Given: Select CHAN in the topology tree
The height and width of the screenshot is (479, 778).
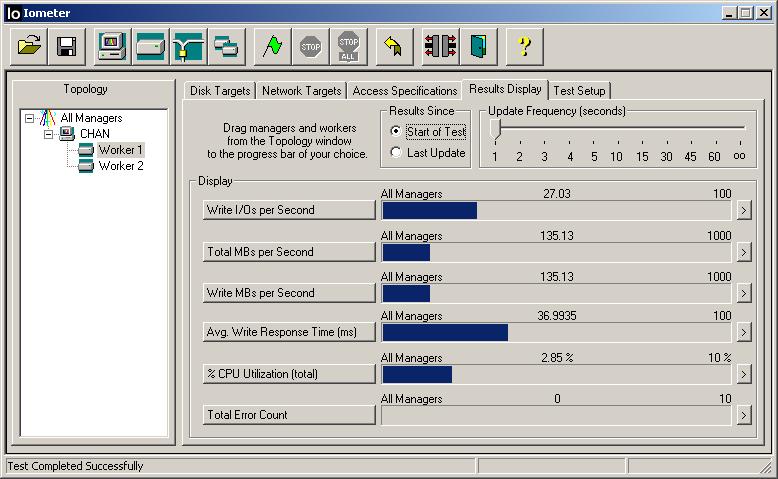Looking at the screenshot, I should [95, 134].
